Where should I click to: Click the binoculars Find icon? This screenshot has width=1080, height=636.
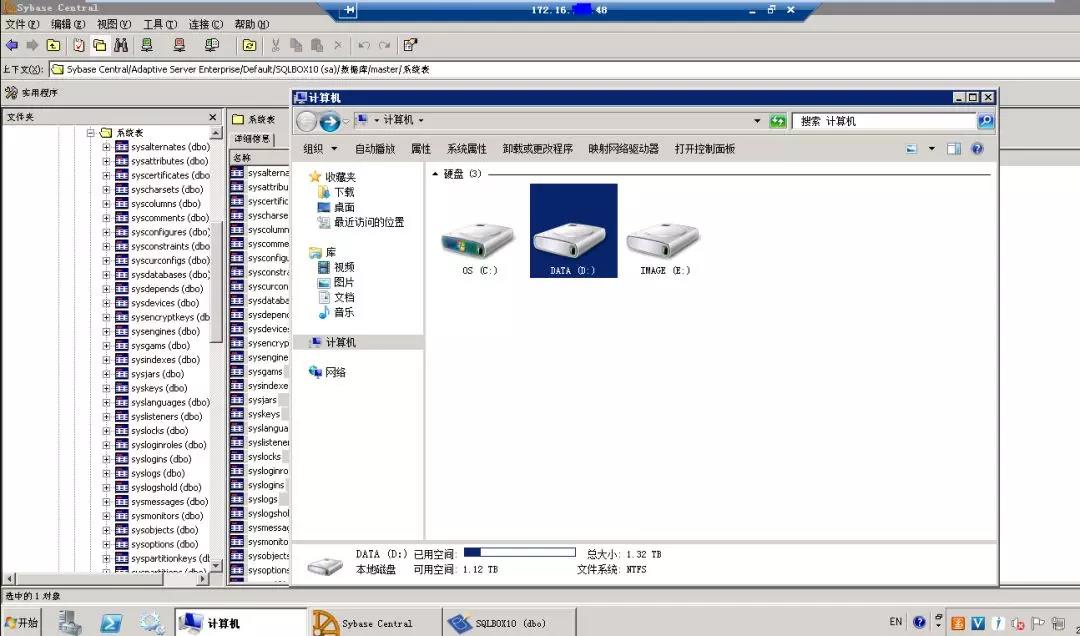pos(121,45)
